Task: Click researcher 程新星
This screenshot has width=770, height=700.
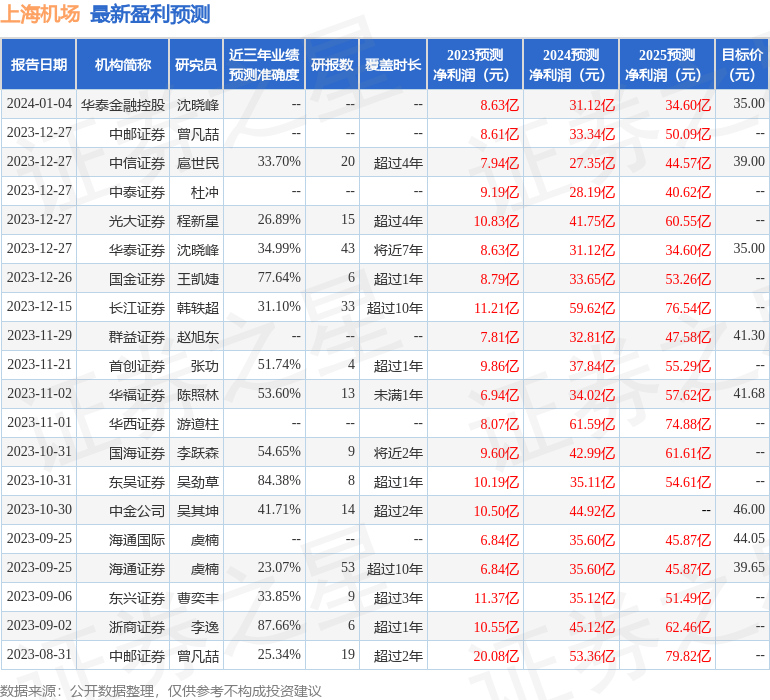Action: point(198,221)
